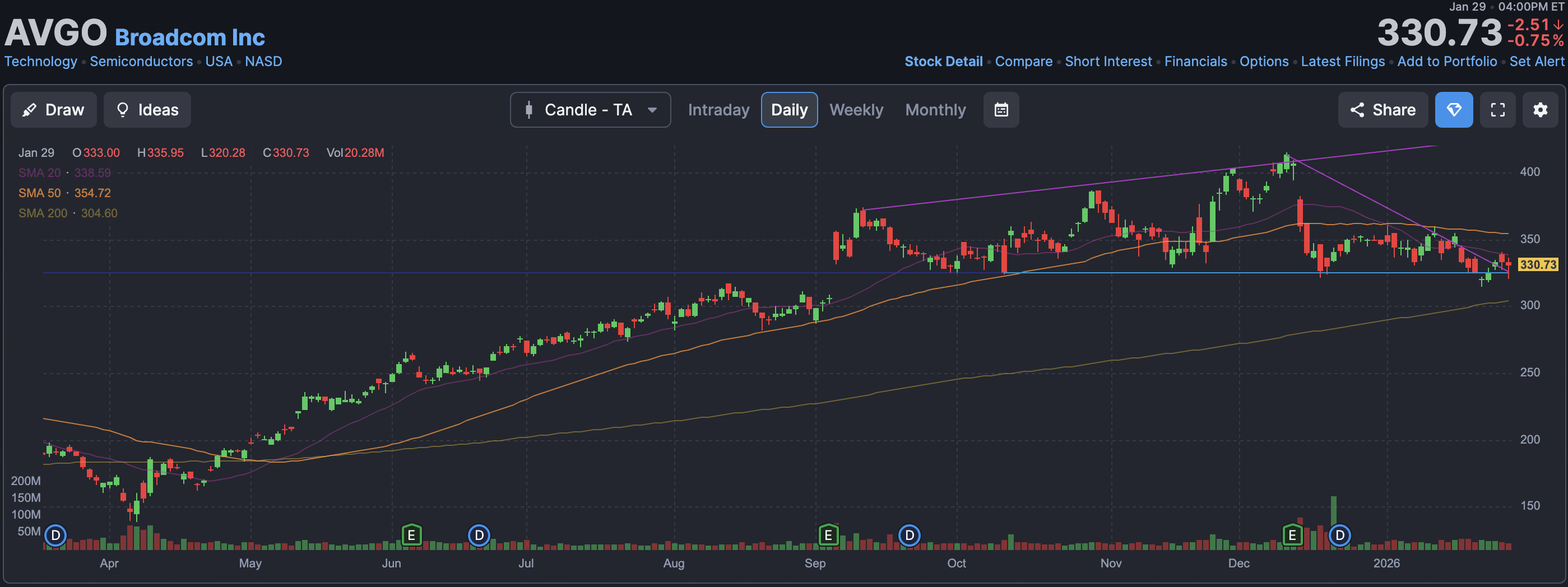The width and height of the screenshot is (1568, 587).
Task: Switch to Intraday timeframe
Action: coord(718,109)
